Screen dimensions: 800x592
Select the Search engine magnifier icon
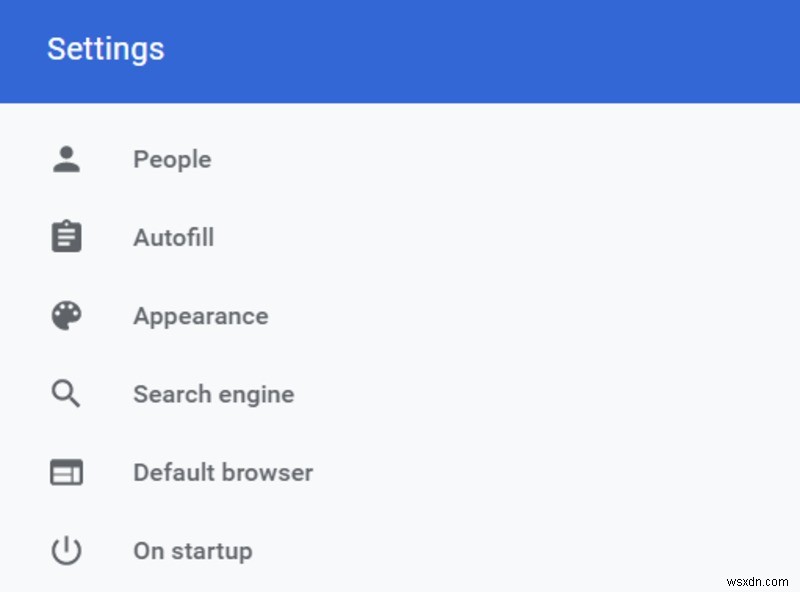click(x=65, y=393)
